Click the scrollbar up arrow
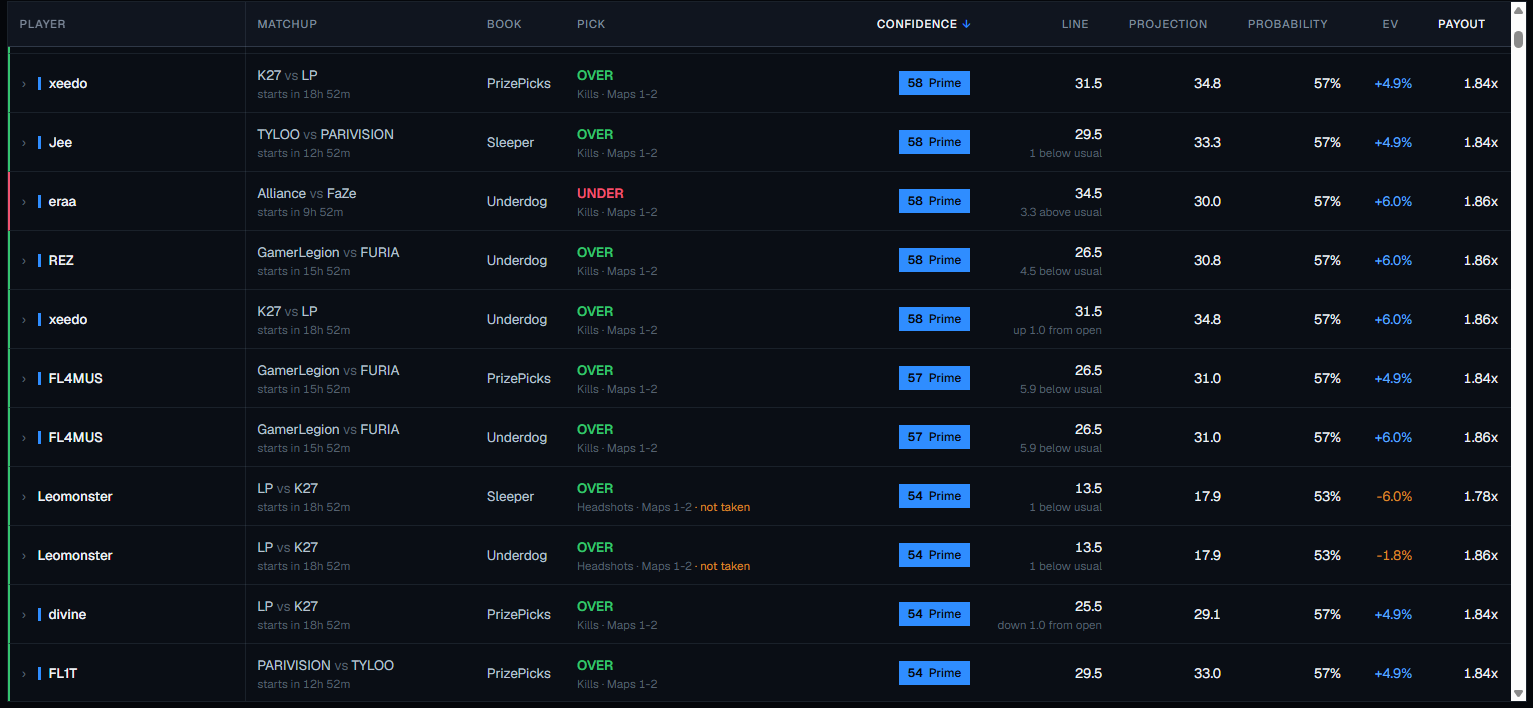This screenshot has width=1533, height=708. [x=1518, y=12]
